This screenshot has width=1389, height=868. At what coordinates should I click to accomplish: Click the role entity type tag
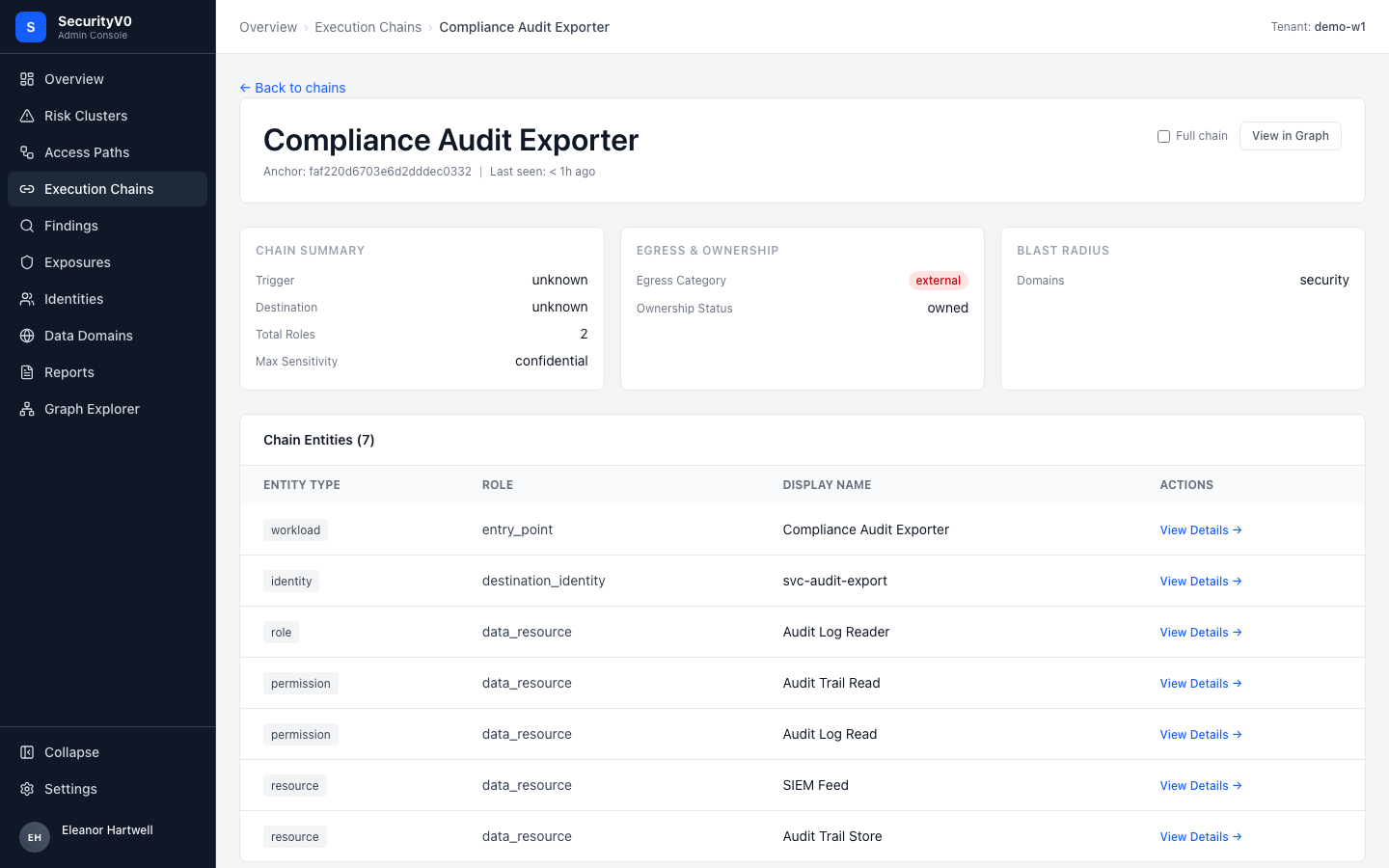(281, 633)
